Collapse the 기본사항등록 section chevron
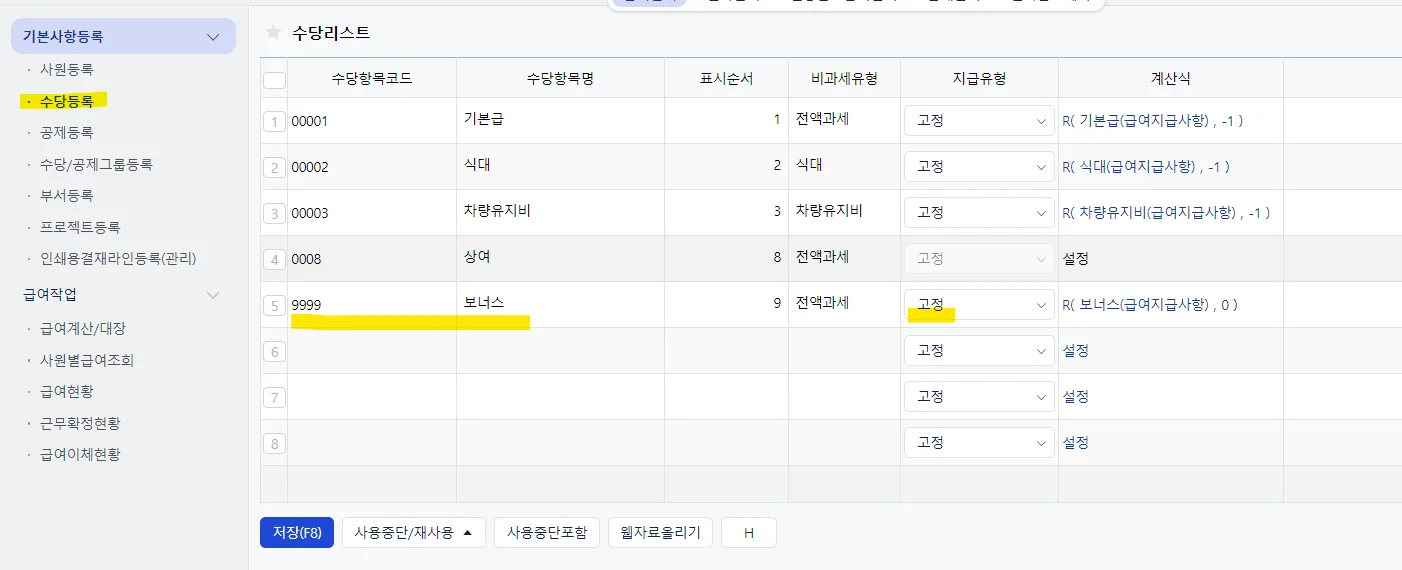1402x570 pixels. [212, 37]
